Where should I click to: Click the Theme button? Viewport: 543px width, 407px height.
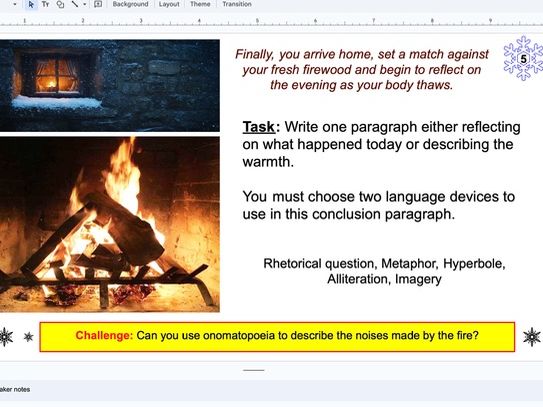[200, 5]
